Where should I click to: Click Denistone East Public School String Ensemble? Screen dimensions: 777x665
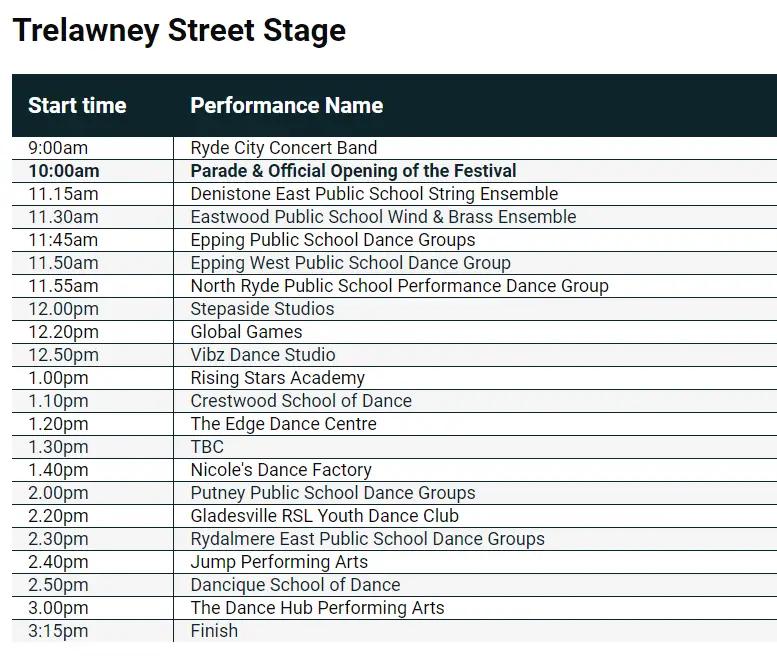(374, 194)
